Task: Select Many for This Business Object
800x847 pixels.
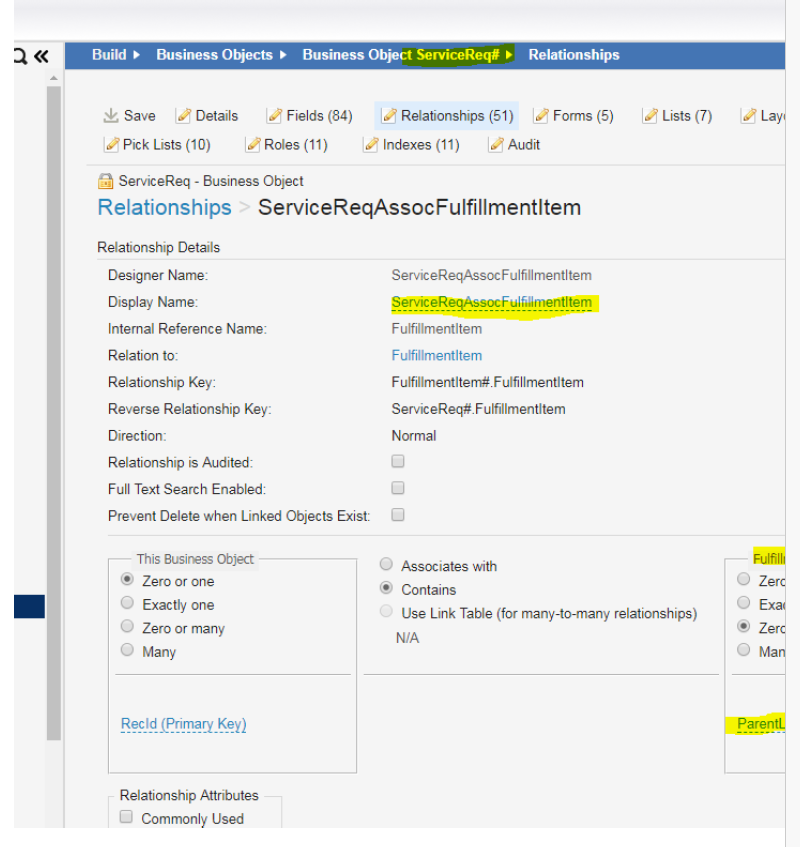Action: coord(127,650)
